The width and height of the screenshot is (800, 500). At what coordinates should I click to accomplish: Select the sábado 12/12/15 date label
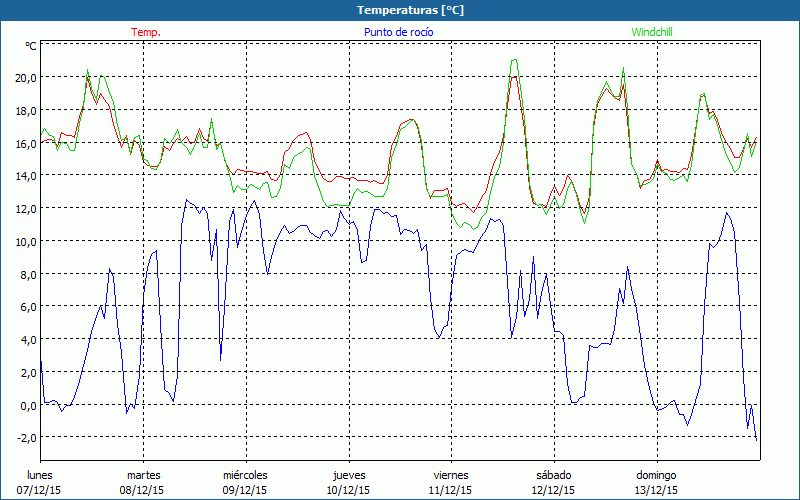pyautogui.click(x=553, y=482)
